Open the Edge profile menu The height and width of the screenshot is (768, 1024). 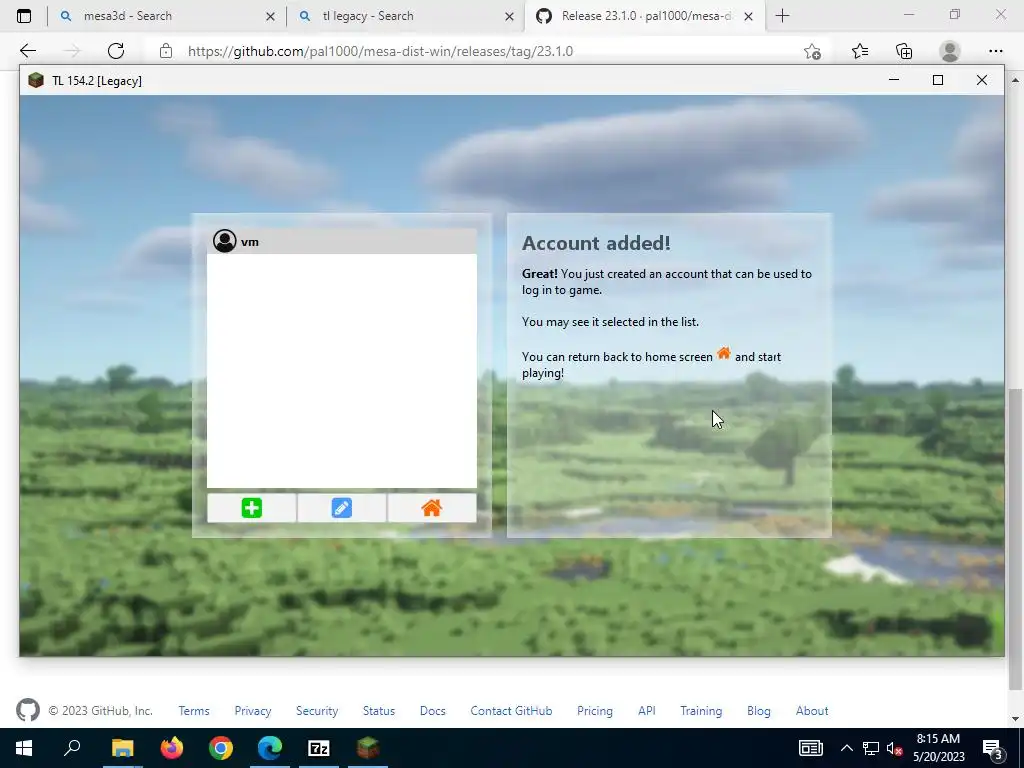[950, 51]
